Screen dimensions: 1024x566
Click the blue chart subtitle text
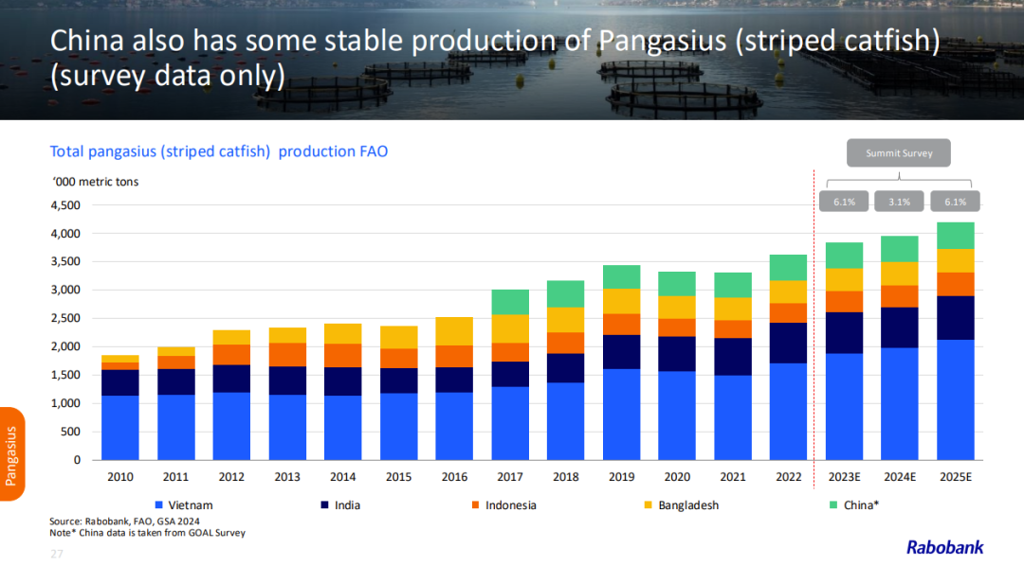tap(219, 151)
